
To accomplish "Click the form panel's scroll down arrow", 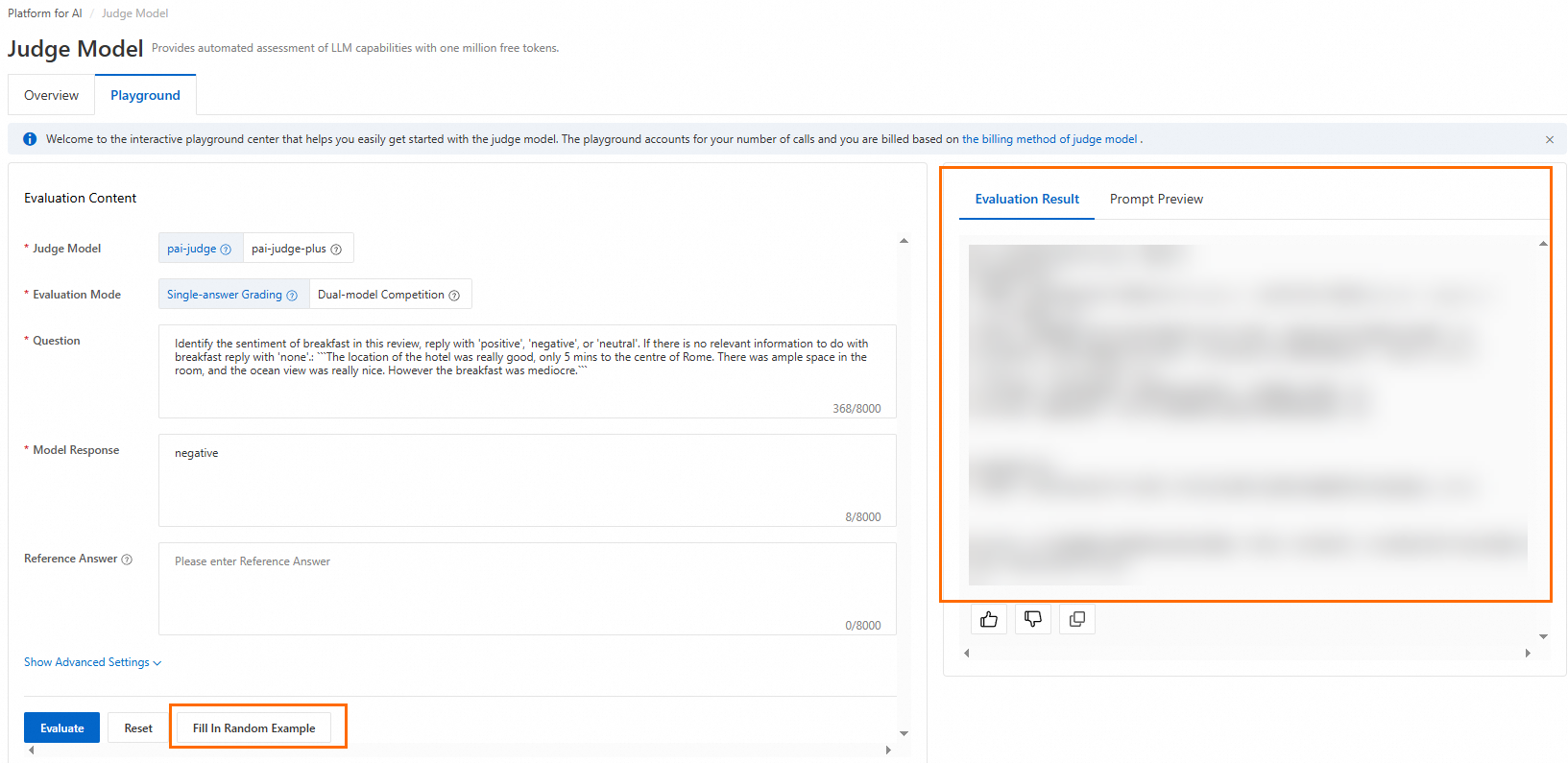I will point(904,734).
